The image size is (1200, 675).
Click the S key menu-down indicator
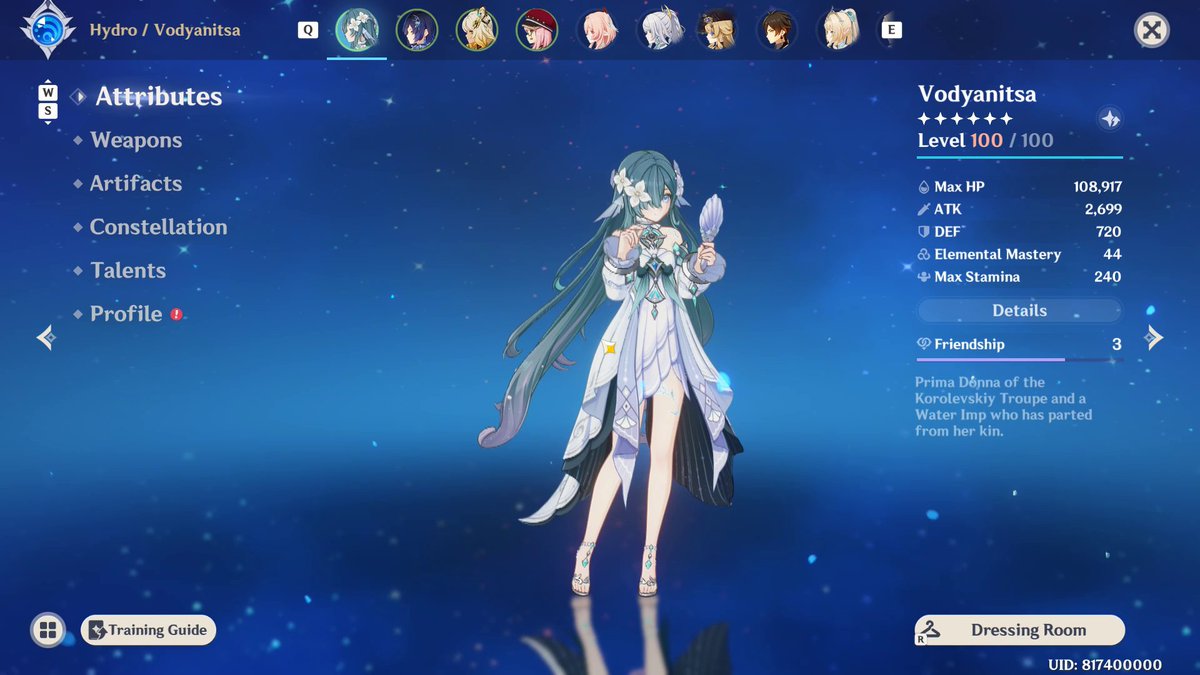48,111
